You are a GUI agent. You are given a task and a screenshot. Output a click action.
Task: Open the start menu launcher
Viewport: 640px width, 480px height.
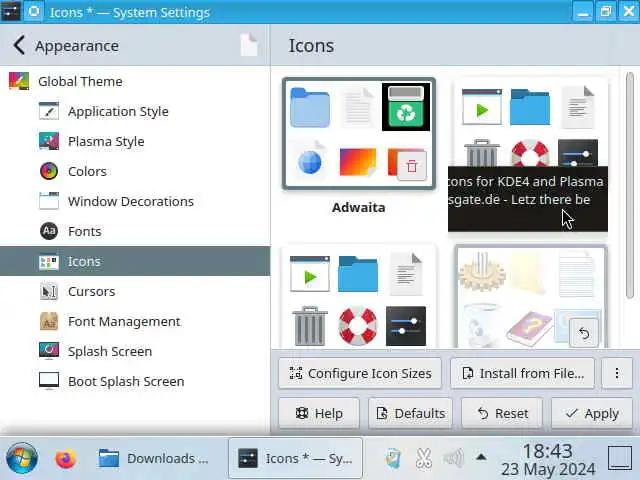click(22, 458)
